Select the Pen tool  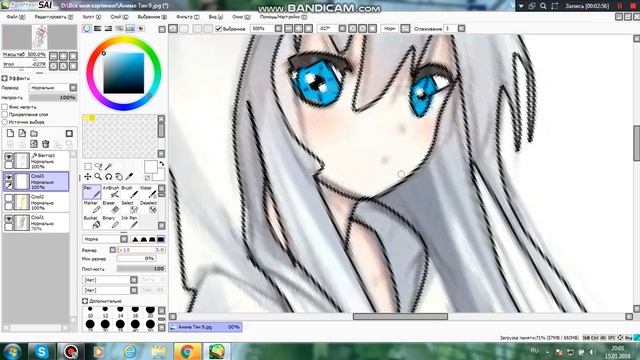(x=91, y=192)
